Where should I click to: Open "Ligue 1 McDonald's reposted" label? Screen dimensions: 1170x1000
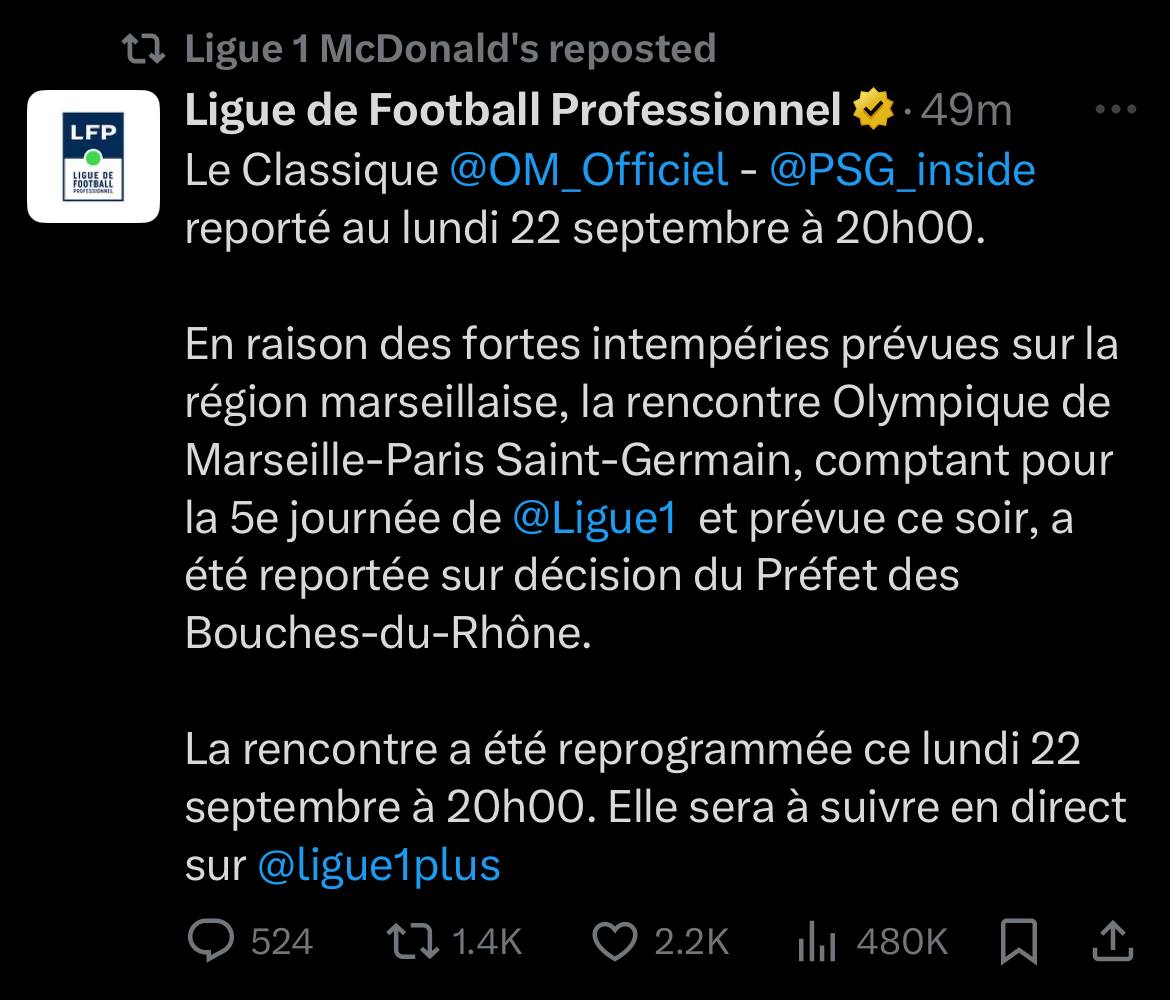[x=450, y=48]
